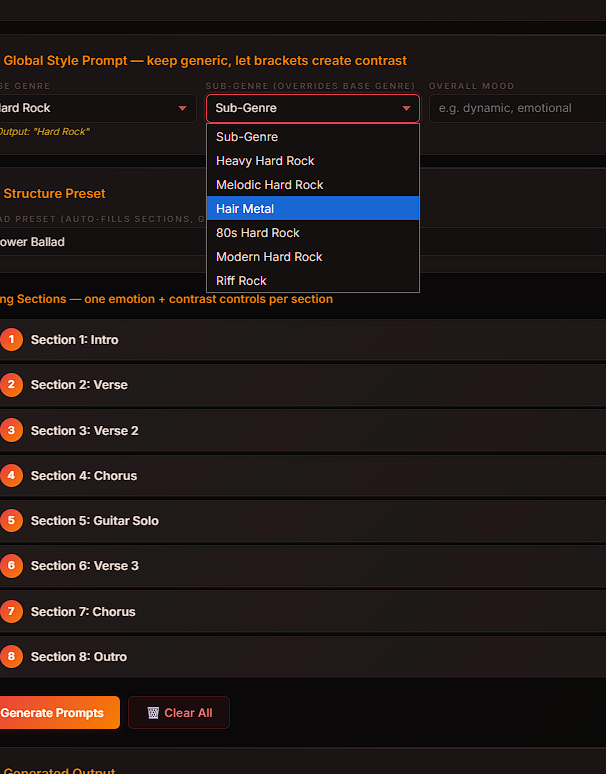Click the number 8 badge for Outro
The image size is (606, 774).
(x=11, y=657)
